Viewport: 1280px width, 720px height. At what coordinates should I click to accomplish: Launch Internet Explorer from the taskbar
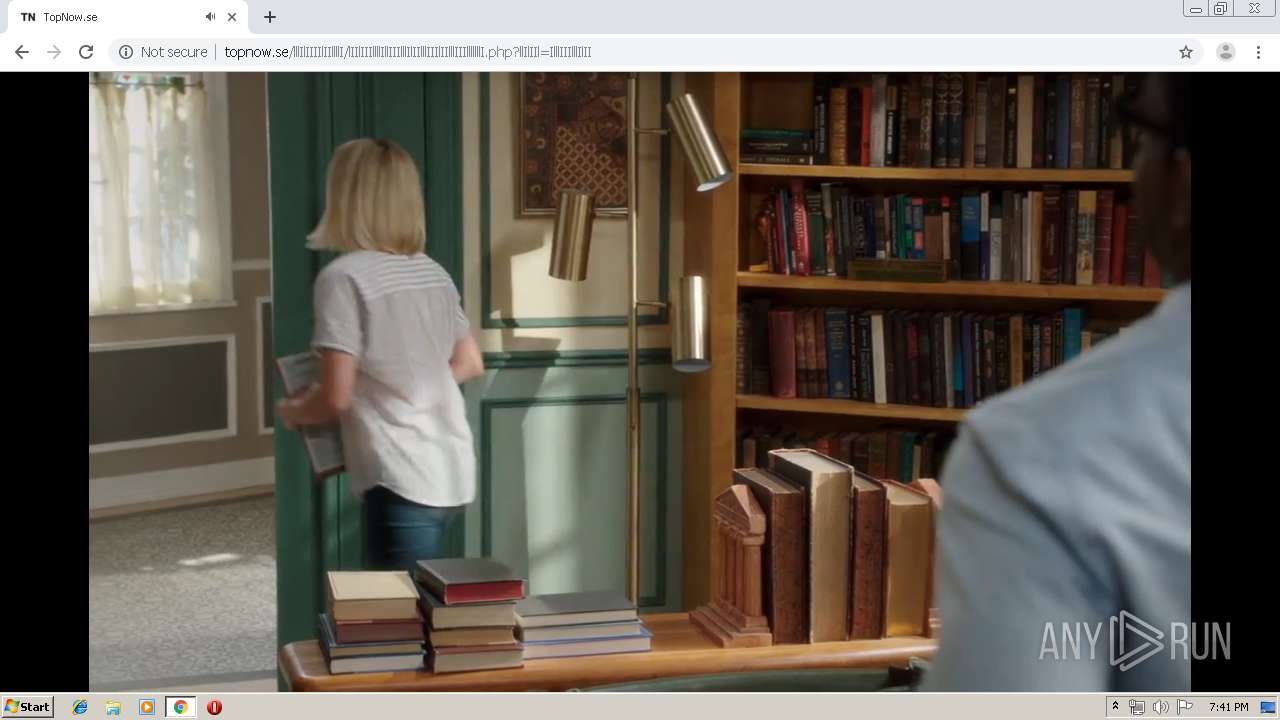(80, 707)
